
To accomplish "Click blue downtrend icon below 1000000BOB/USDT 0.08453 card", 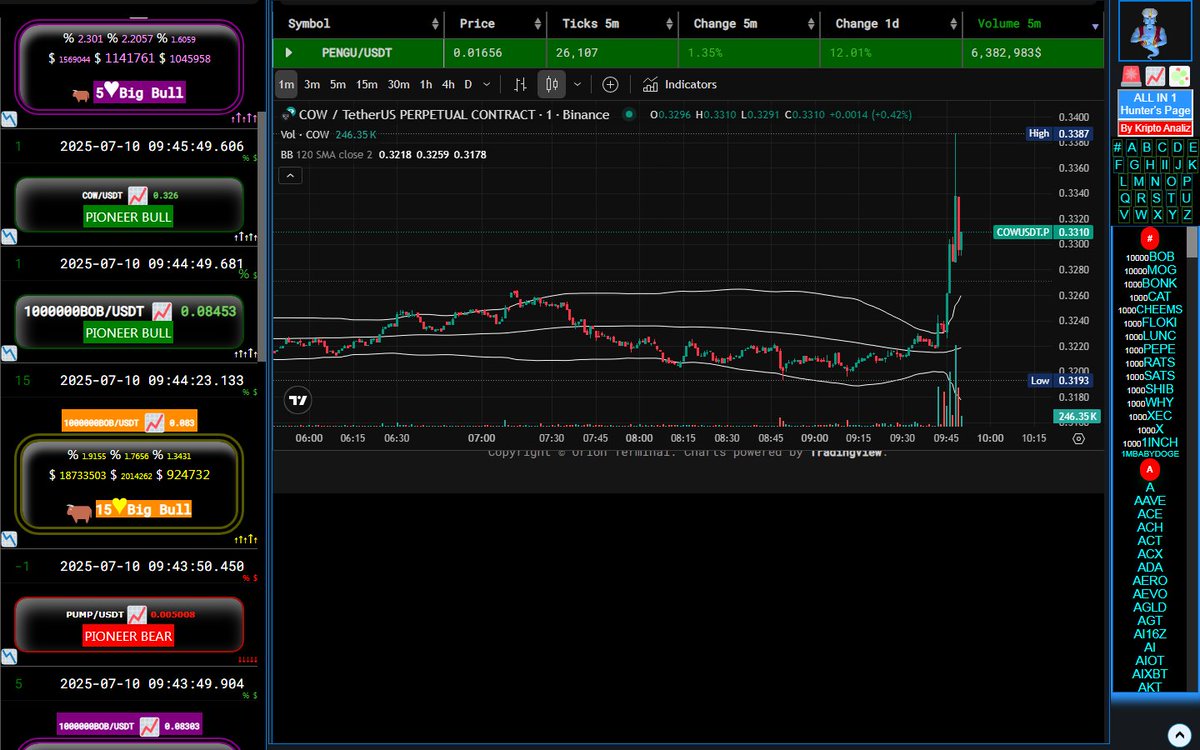I will pyautogui.click(x=8, y=354).
